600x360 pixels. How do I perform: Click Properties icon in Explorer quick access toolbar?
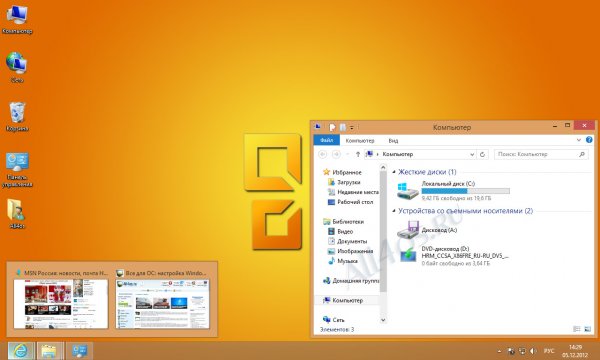(x=332, y=127)
